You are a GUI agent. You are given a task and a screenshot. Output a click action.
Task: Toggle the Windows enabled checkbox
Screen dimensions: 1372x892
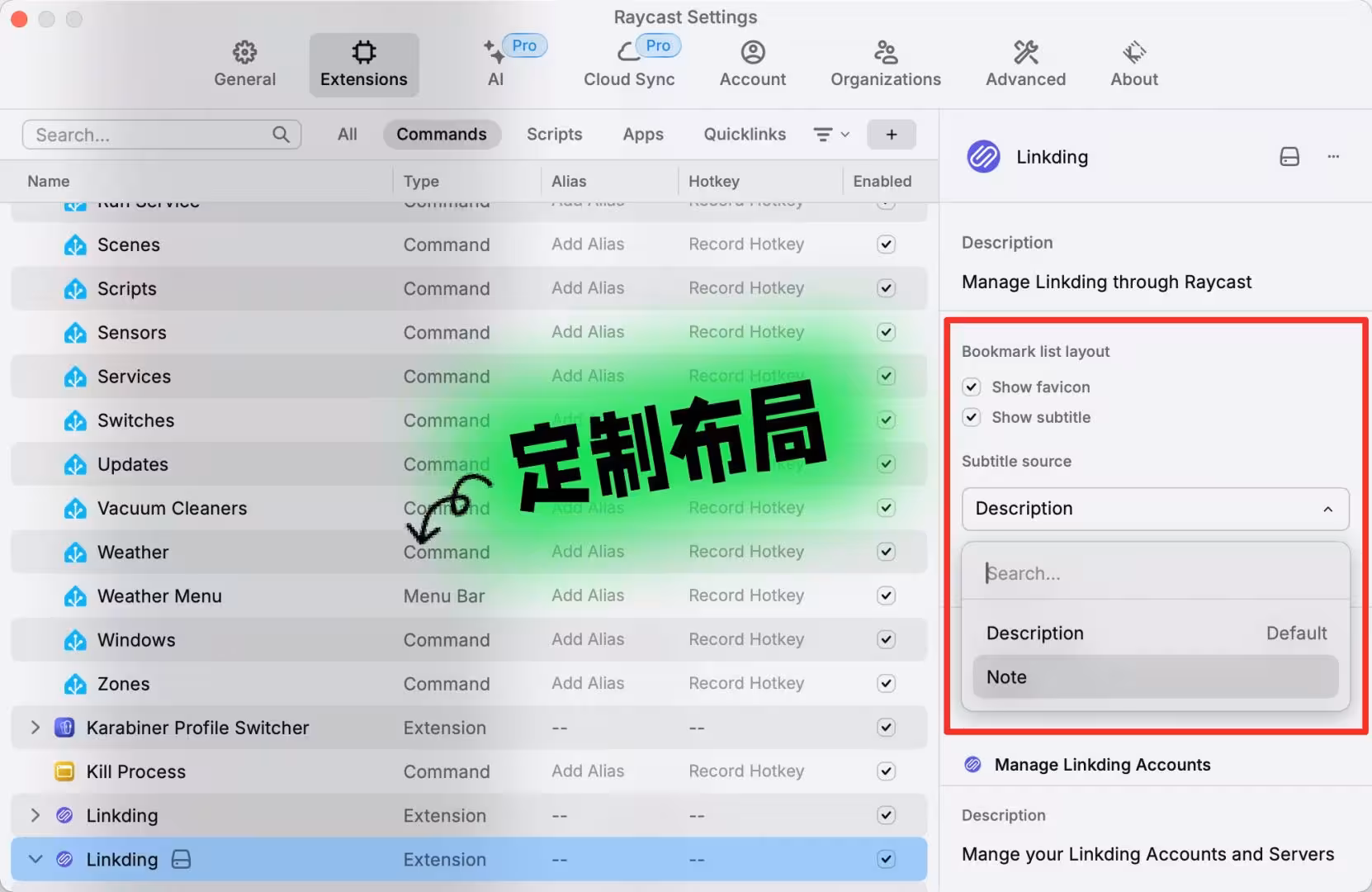click(887, 639)
